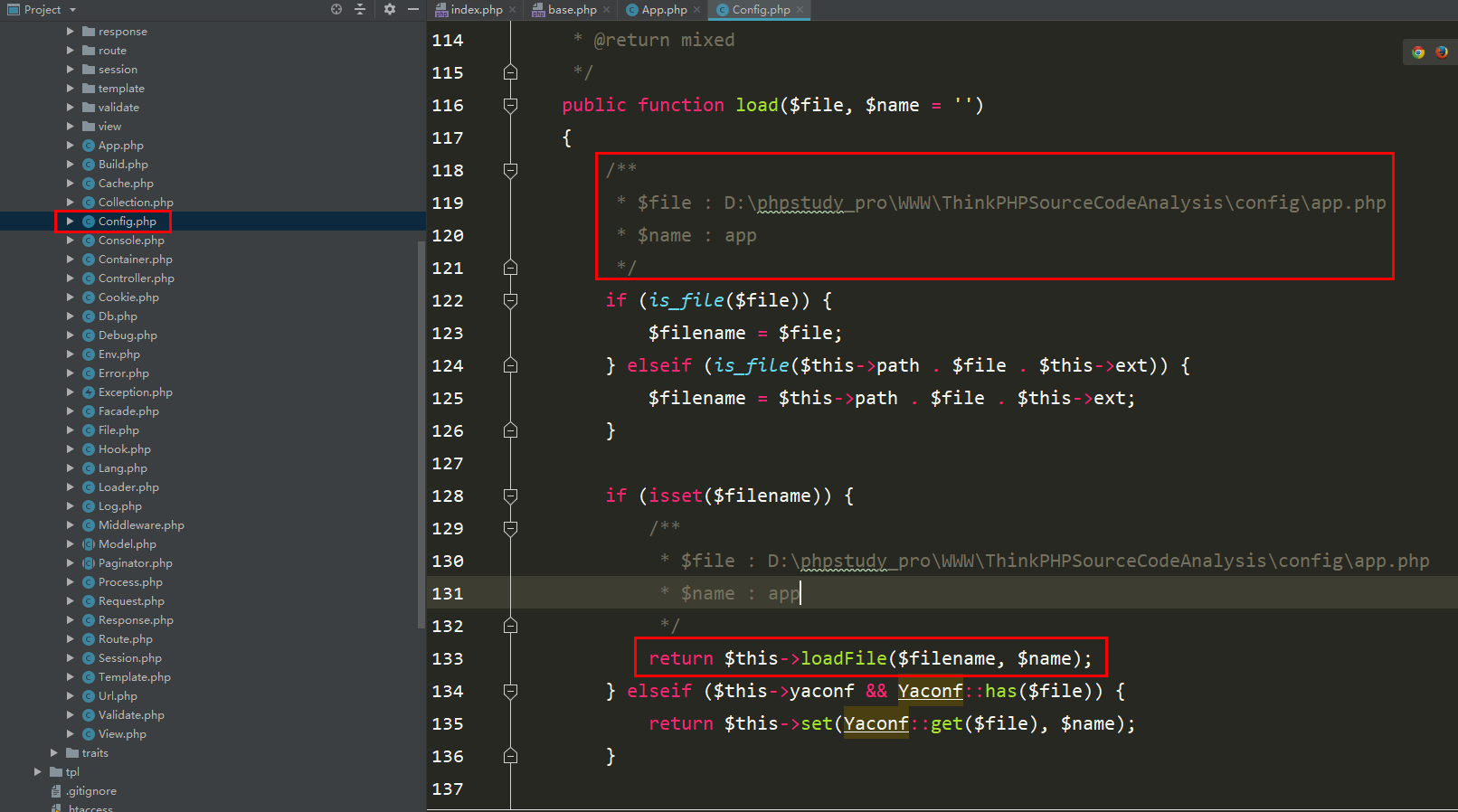
Task: Click the Exception.php file icon
Action: coord(89,392)
